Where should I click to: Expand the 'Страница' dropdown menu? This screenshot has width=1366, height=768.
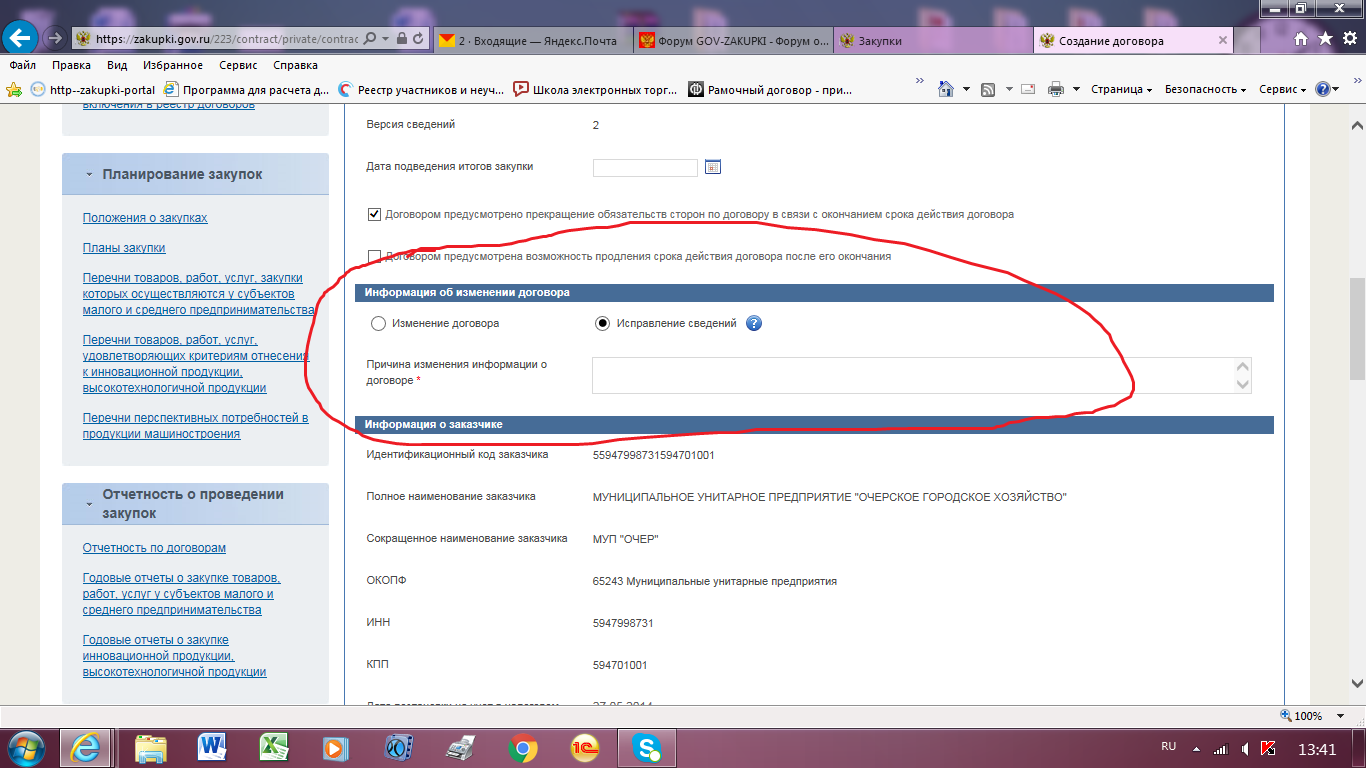pyautogui.click(x=1121, y=89)
